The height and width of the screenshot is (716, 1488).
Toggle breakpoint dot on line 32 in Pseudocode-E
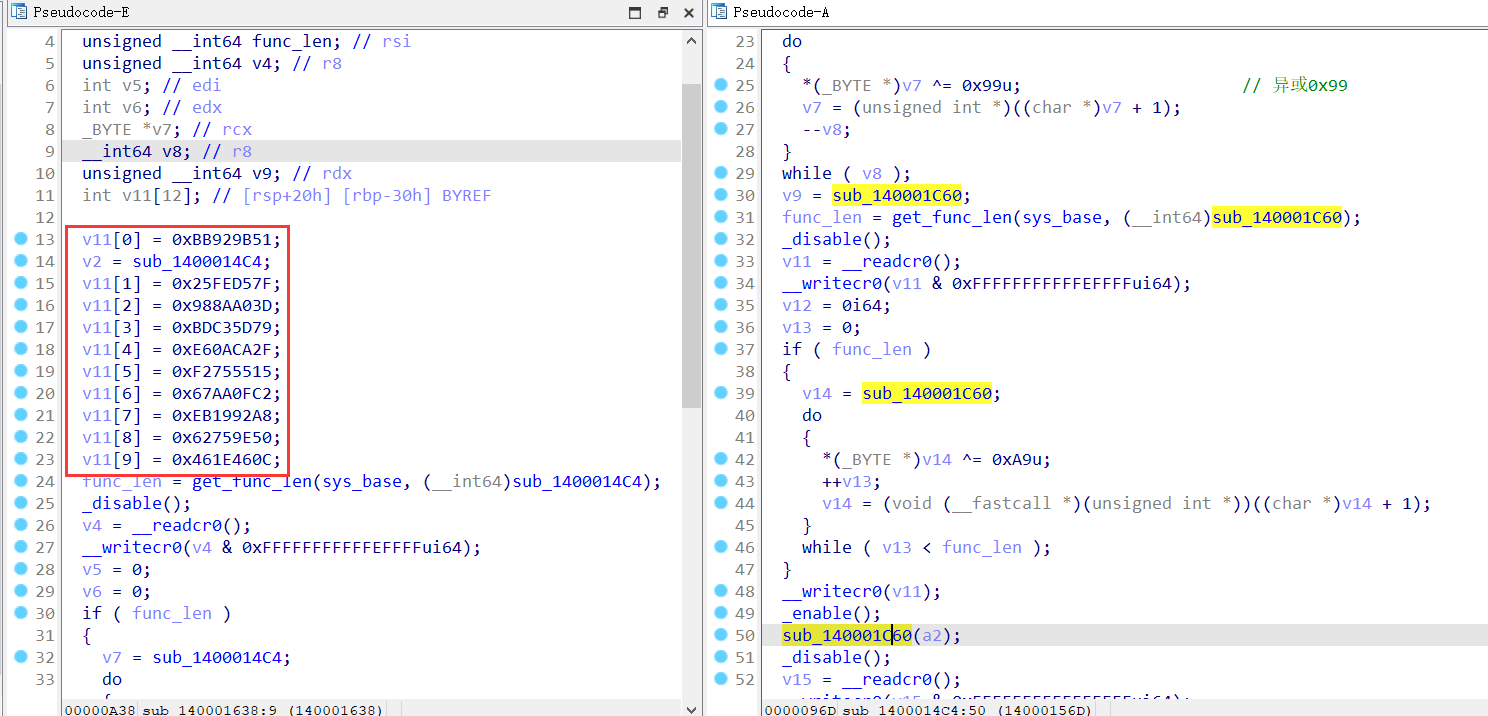21,657
